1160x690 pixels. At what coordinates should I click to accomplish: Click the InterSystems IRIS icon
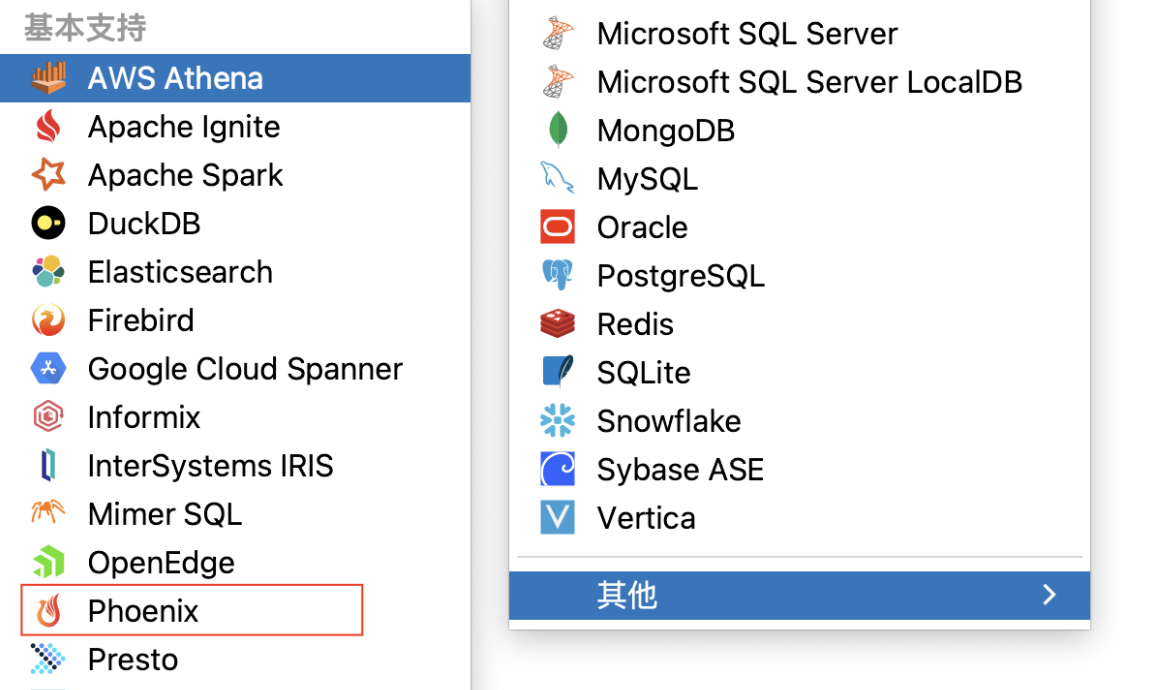click(49, 465)
